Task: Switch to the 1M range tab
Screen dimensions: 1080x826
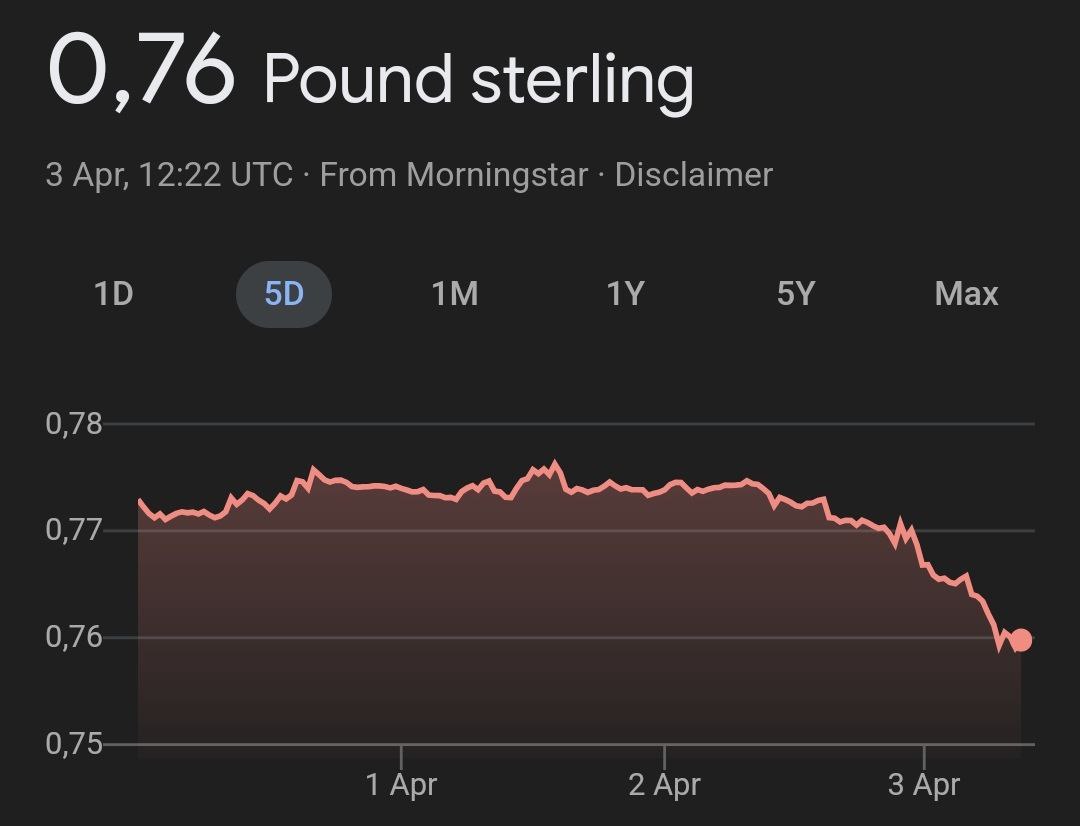Action: coord(454,294)
